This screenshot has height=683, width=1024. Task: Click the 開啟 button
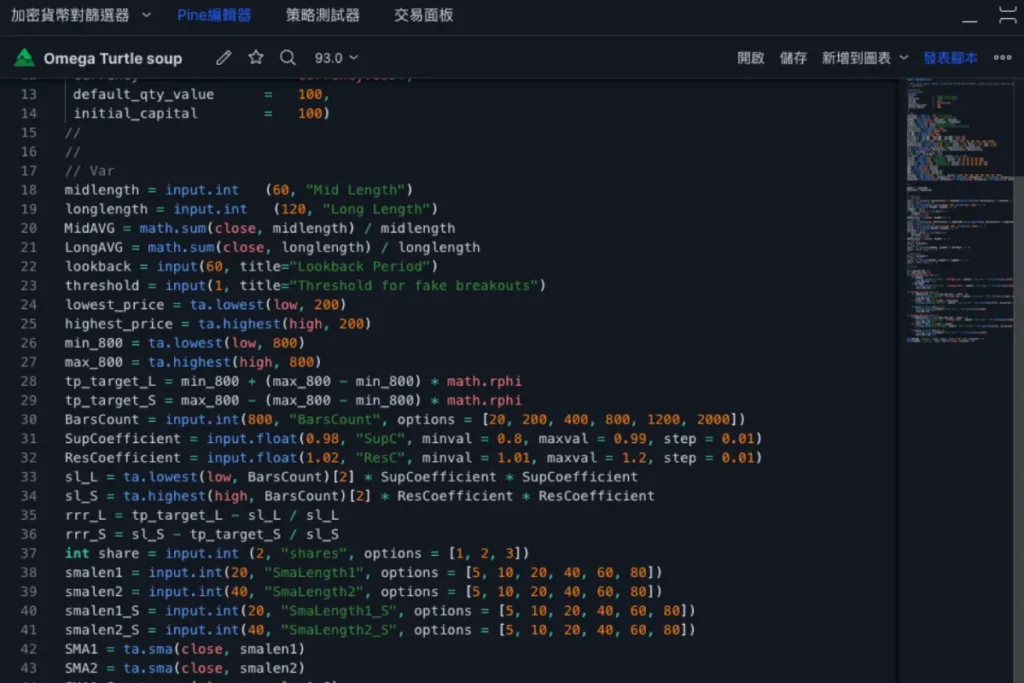coord(750,58)
